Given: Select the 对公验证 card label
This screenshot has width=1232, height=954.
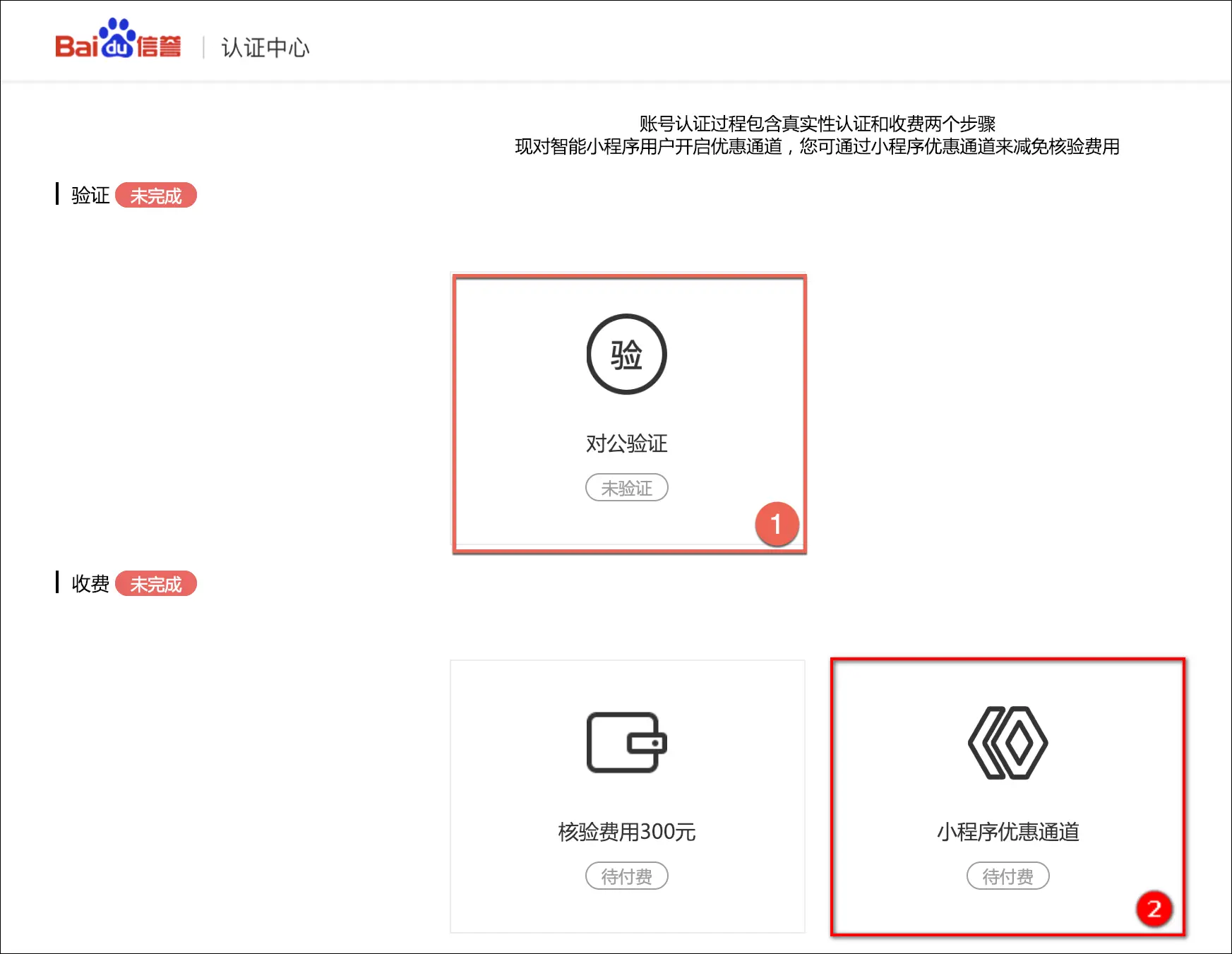Looking at the screenshot, I should (x=626, y=443).
